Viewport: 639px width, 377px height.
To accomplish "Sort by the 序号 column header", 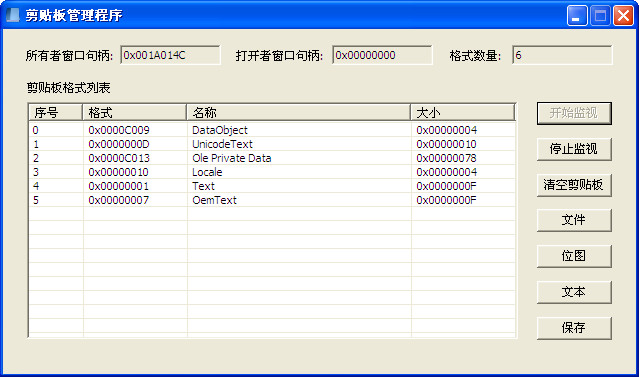I will [55, 112].
